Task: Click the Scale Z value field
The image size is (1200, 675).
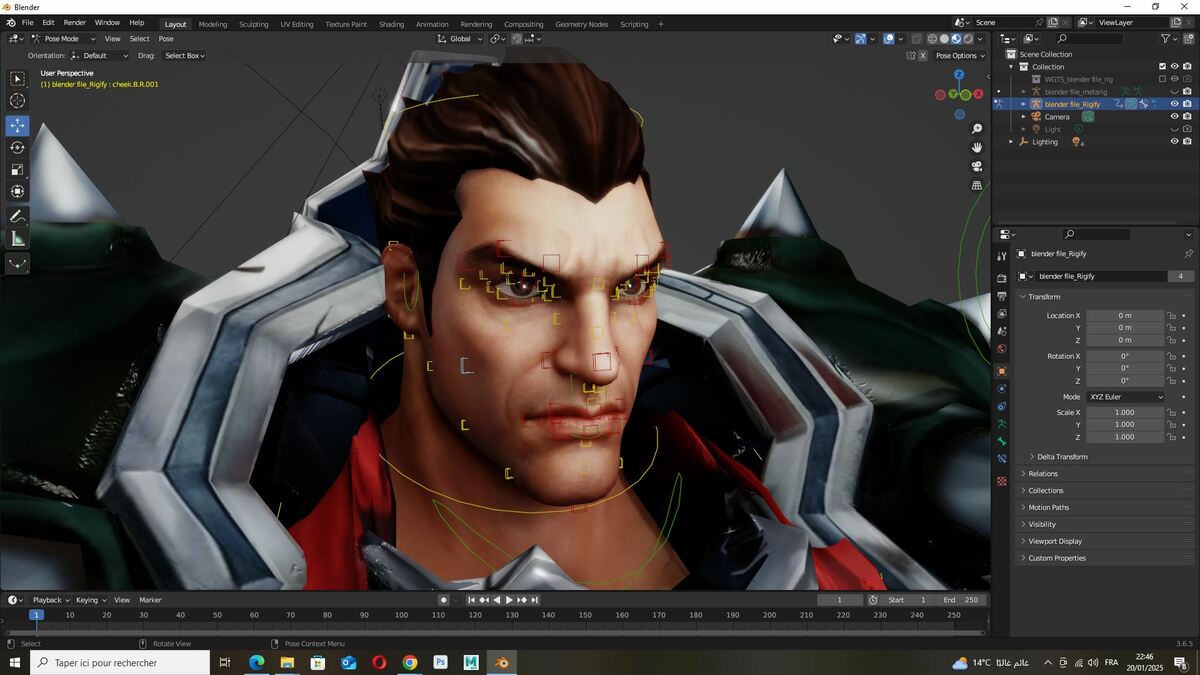Action: (x=1125, y=437)
